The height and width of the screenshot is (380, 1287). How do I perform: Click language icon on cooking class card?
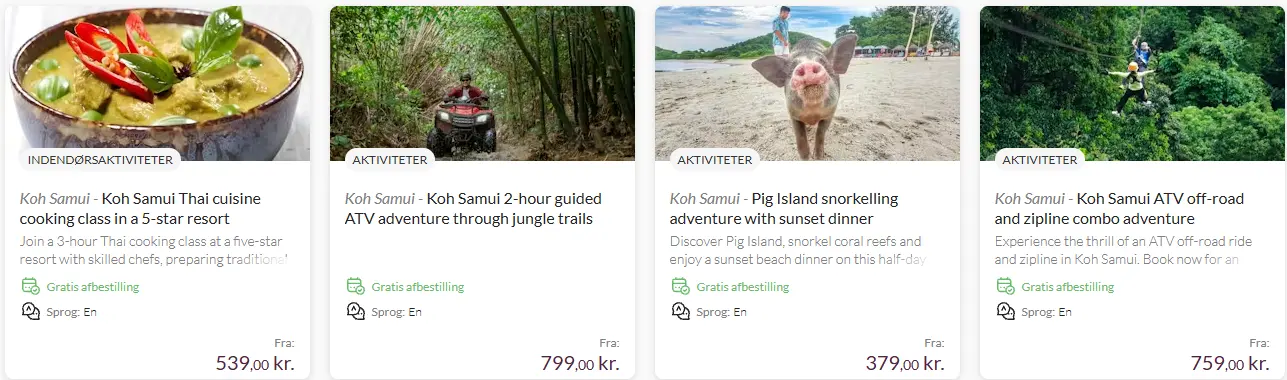[30, 311]
